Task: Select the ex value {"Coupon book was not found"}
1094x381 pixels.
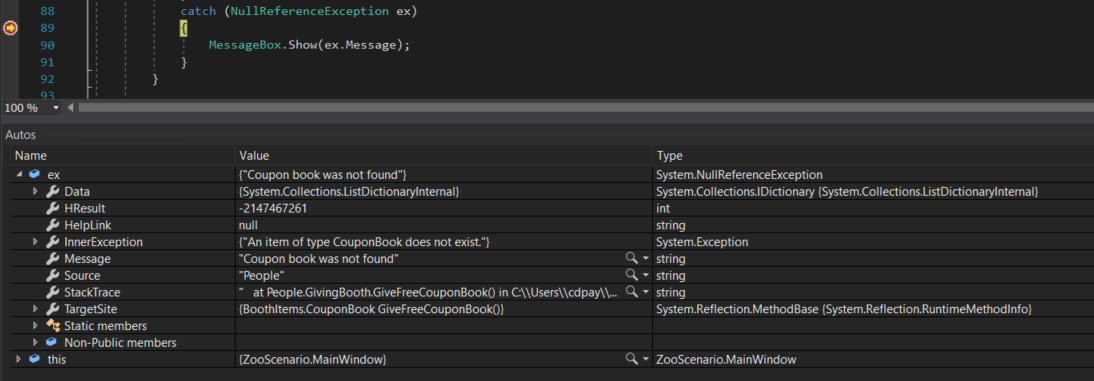Action: tap(322, 174)
